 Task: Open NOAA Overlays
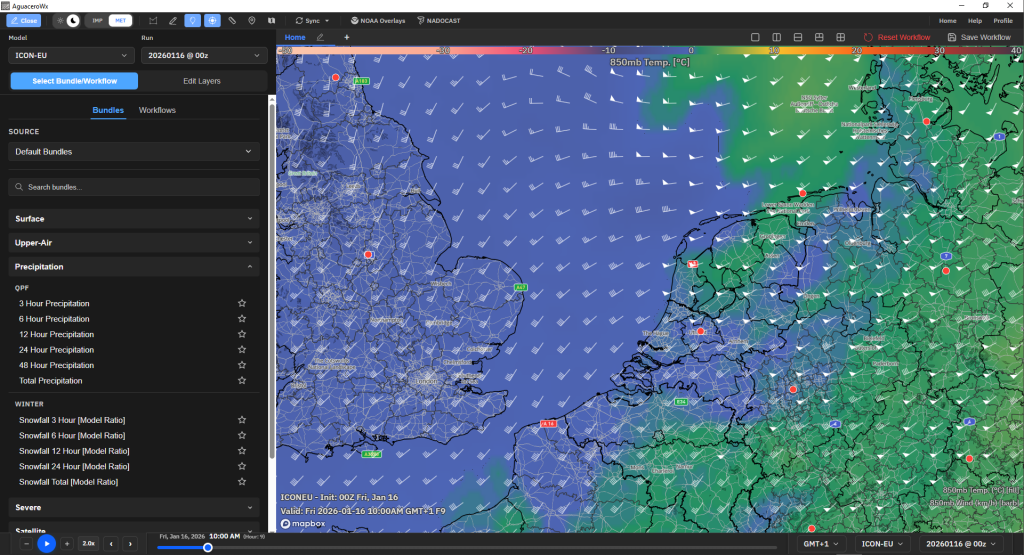pos(377,21)
